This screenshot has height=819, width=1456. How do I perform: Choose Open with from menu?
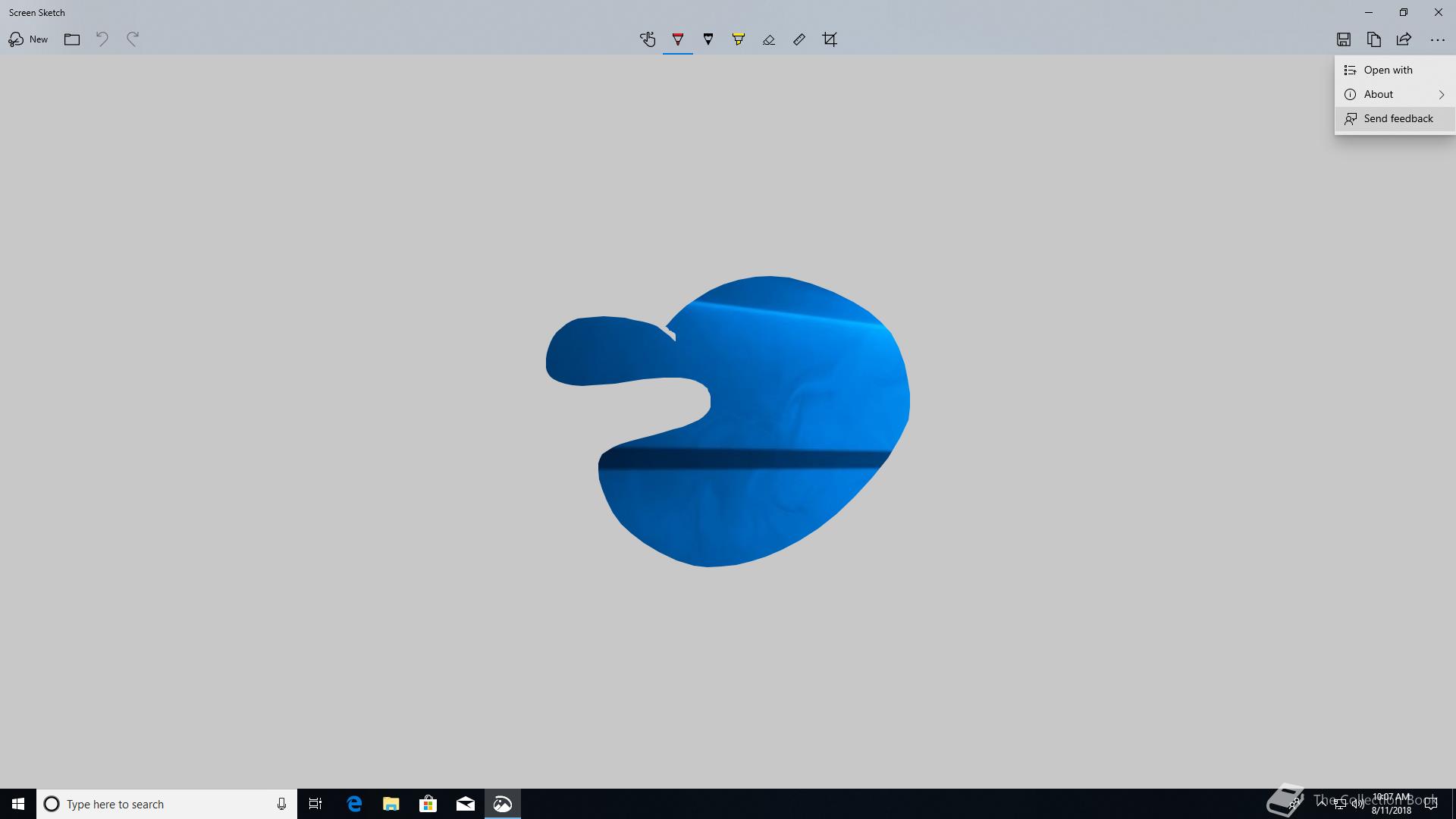click(1388, 70)
